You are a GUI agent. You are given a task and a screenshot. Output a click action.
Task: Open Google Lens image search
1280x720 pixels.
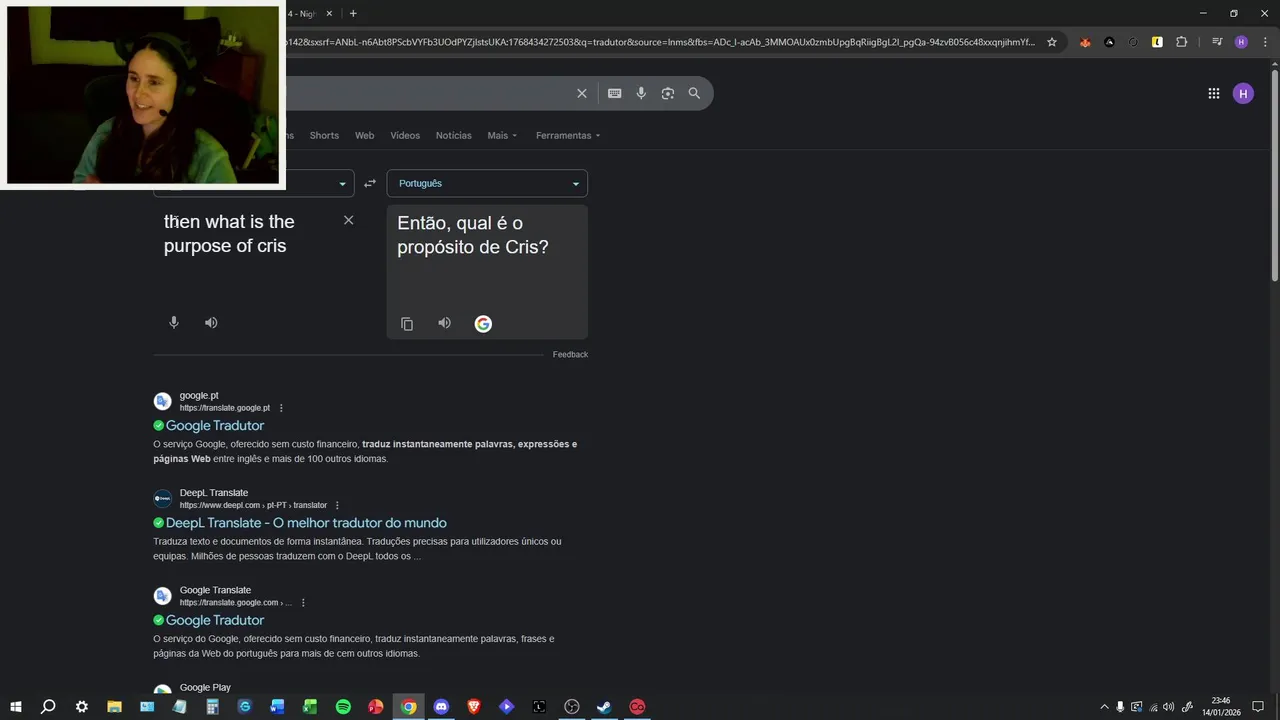coord(668,93)
